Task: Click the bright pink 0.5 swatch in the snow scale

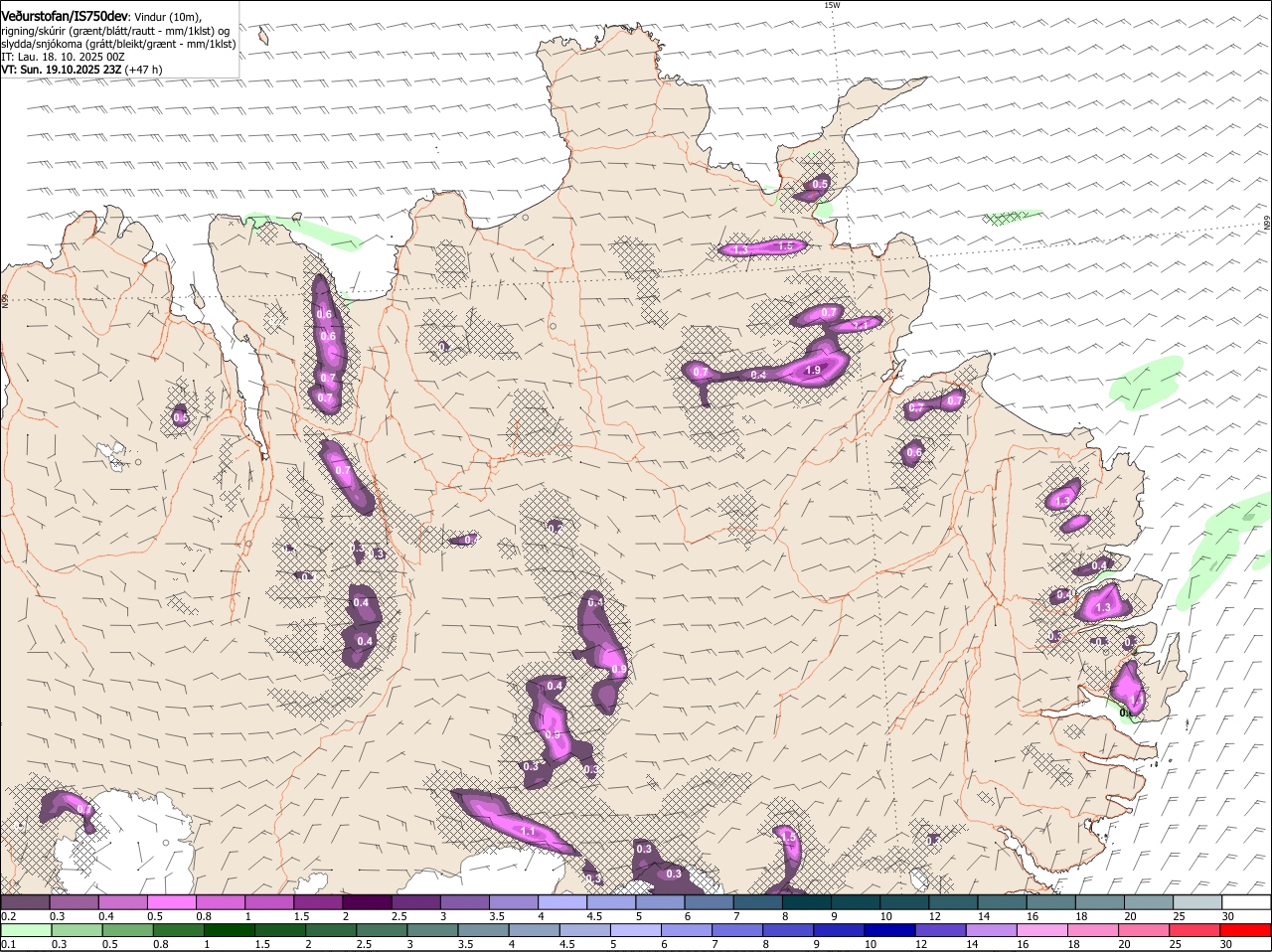Action: point(171,901)
